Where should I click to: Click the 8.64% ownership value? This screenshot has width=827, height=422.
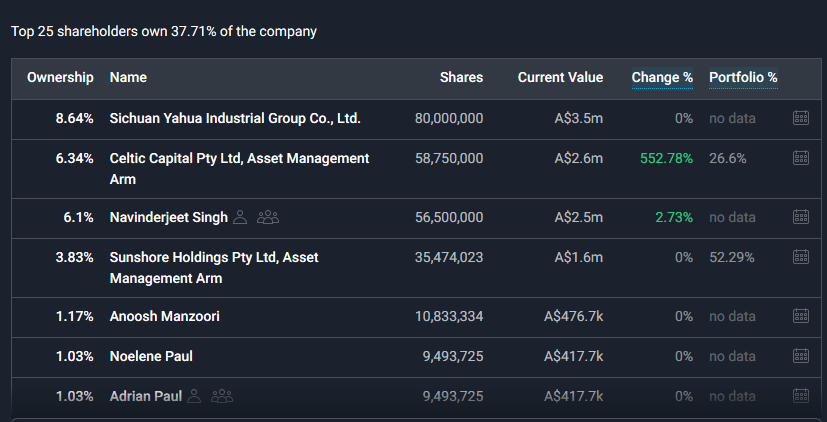tap(74, 118)
